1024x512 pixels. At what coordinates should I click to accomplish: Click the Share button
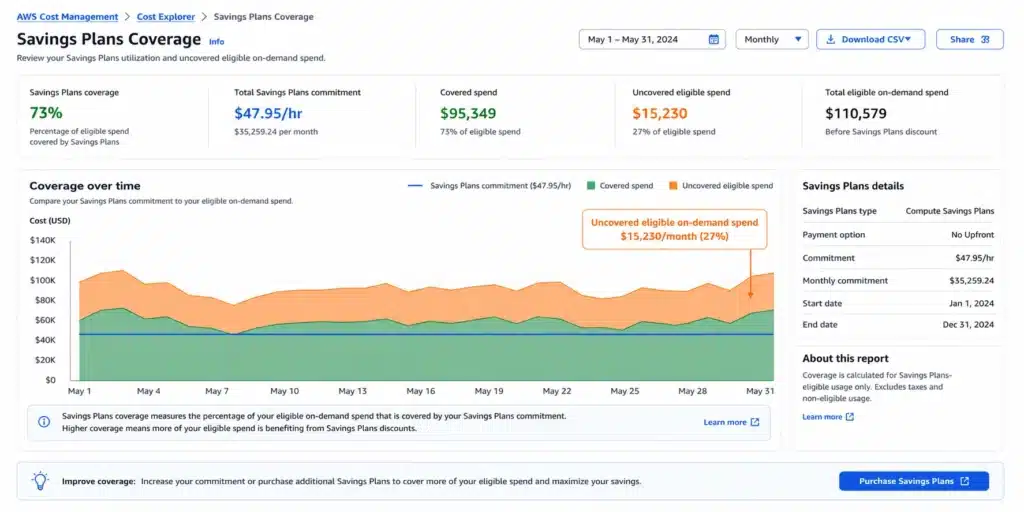[x=969, y=39]
